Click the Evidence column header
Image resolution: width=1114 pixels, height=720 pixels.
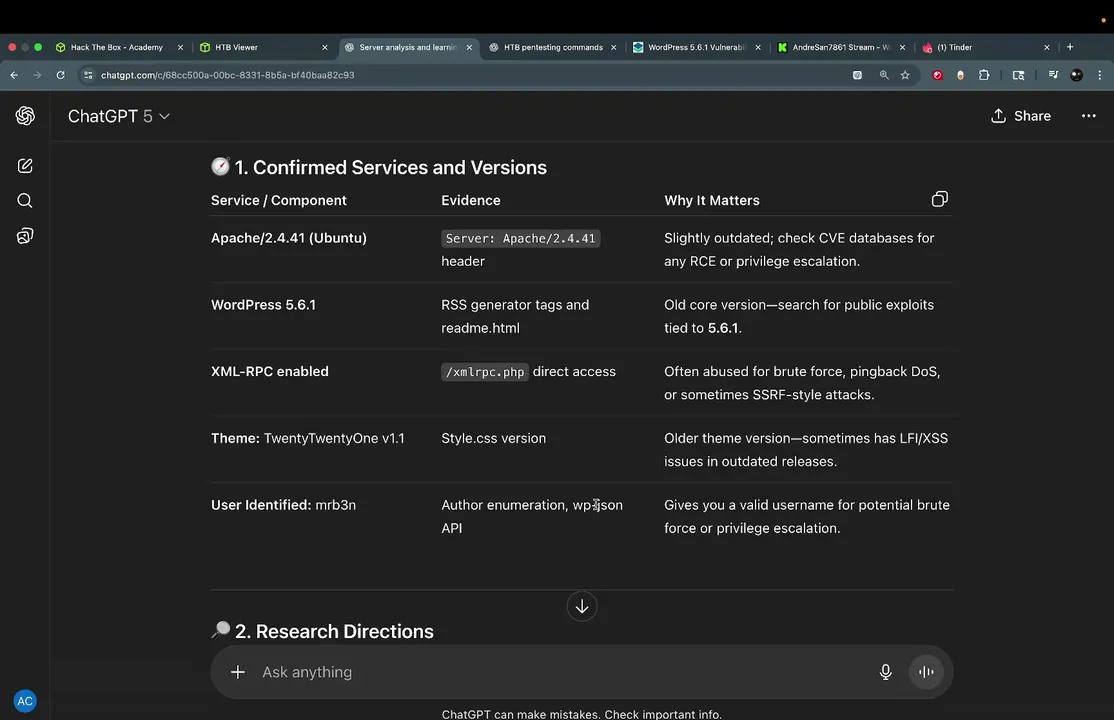(470, 200)
